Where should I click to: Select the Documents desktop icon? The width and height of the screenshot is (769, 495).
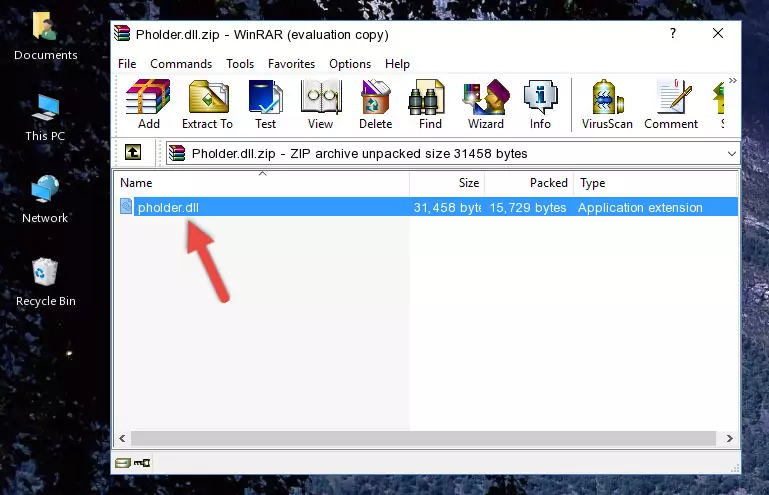click(45, 36)
